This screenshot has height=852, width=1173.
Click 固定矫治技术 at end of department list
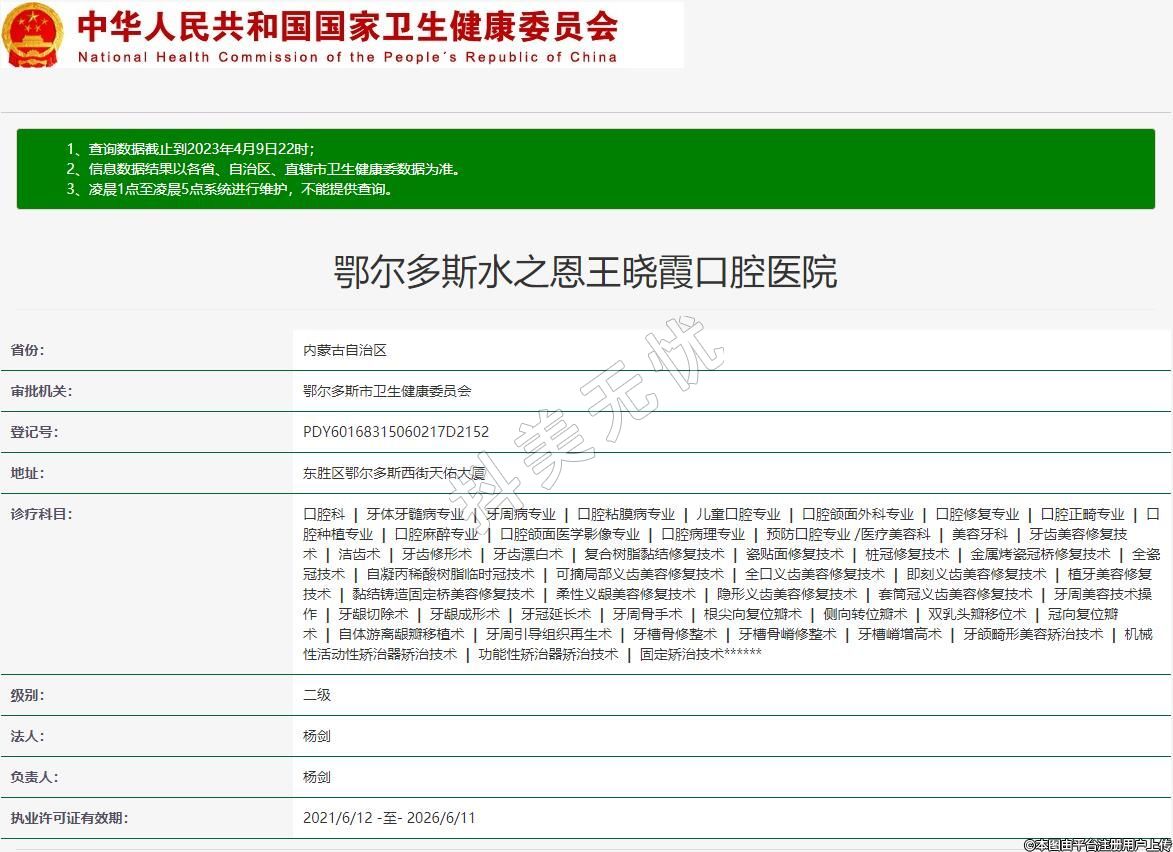tap(681, 654)
